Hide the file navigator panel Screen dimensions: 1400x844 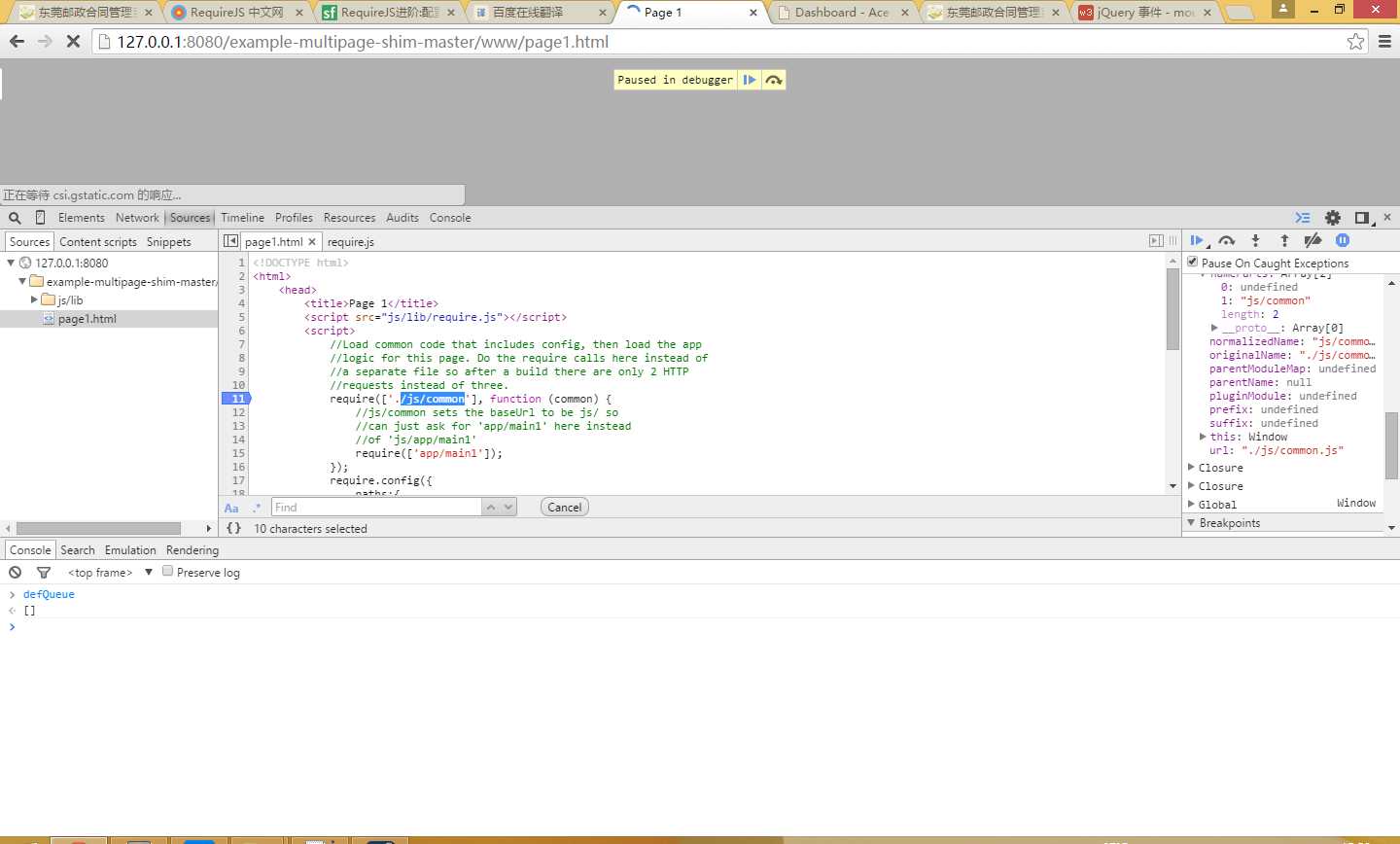tap(230, 241)
